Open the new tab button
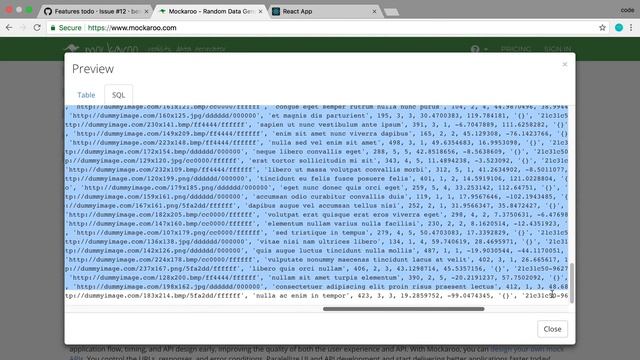This screenshot has height=360, width=640. tap(391, 12)
